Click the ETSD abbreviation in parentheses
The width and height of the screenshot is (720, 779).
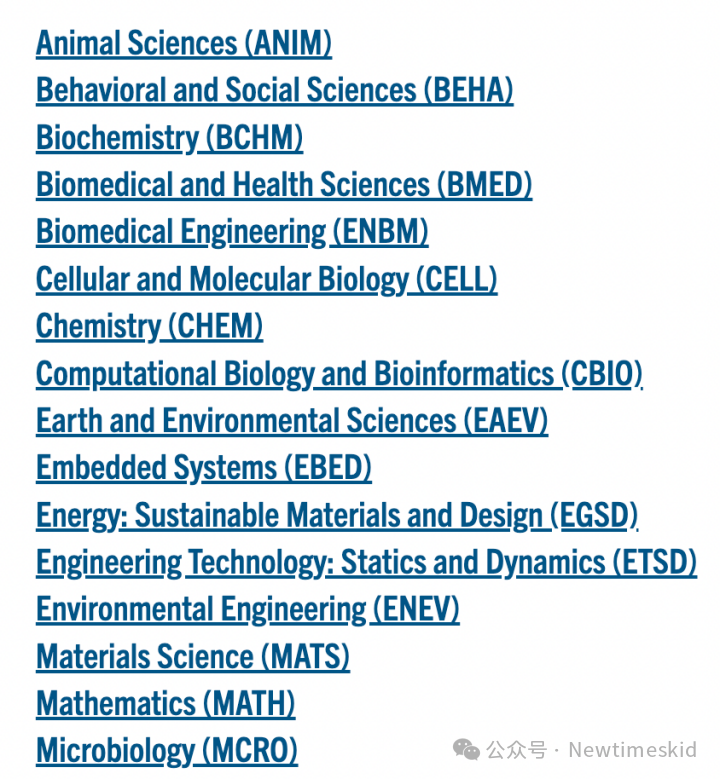point(655,562)
